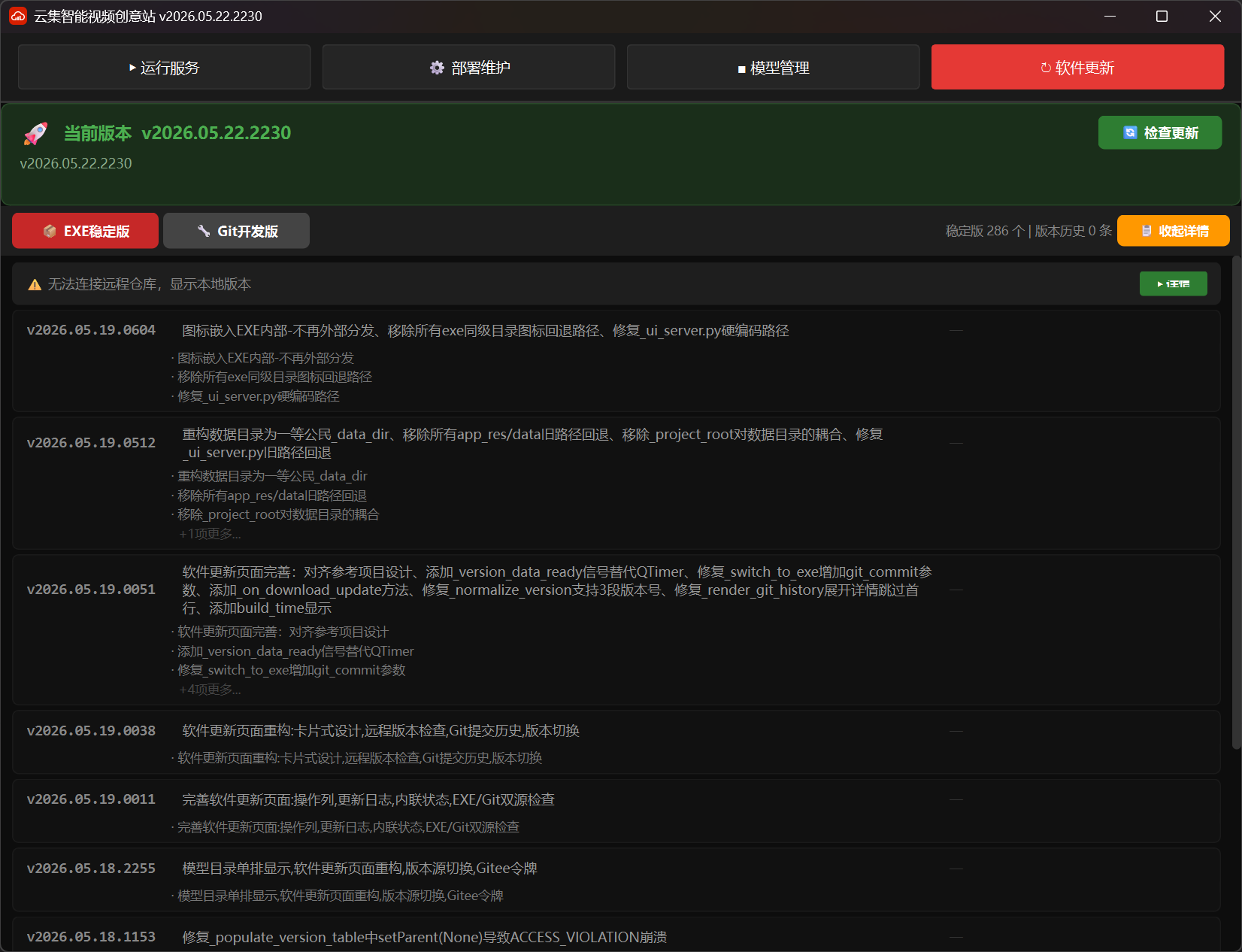Click bullet 软件更新页面完善:对齐参考项目设计
This screenshot has width=1242, height=952.
283,632
